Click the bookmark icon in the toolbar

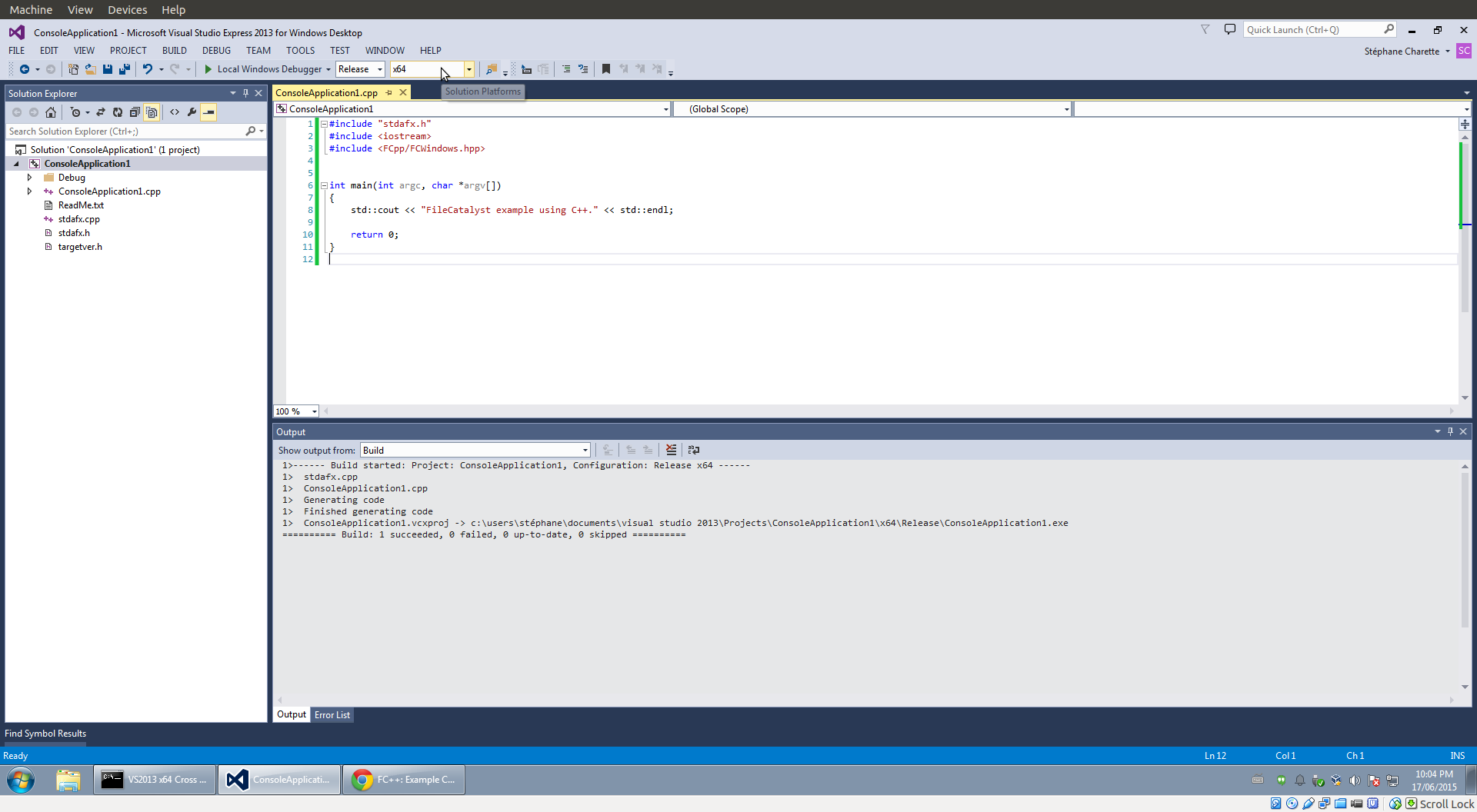coord(606,69)
